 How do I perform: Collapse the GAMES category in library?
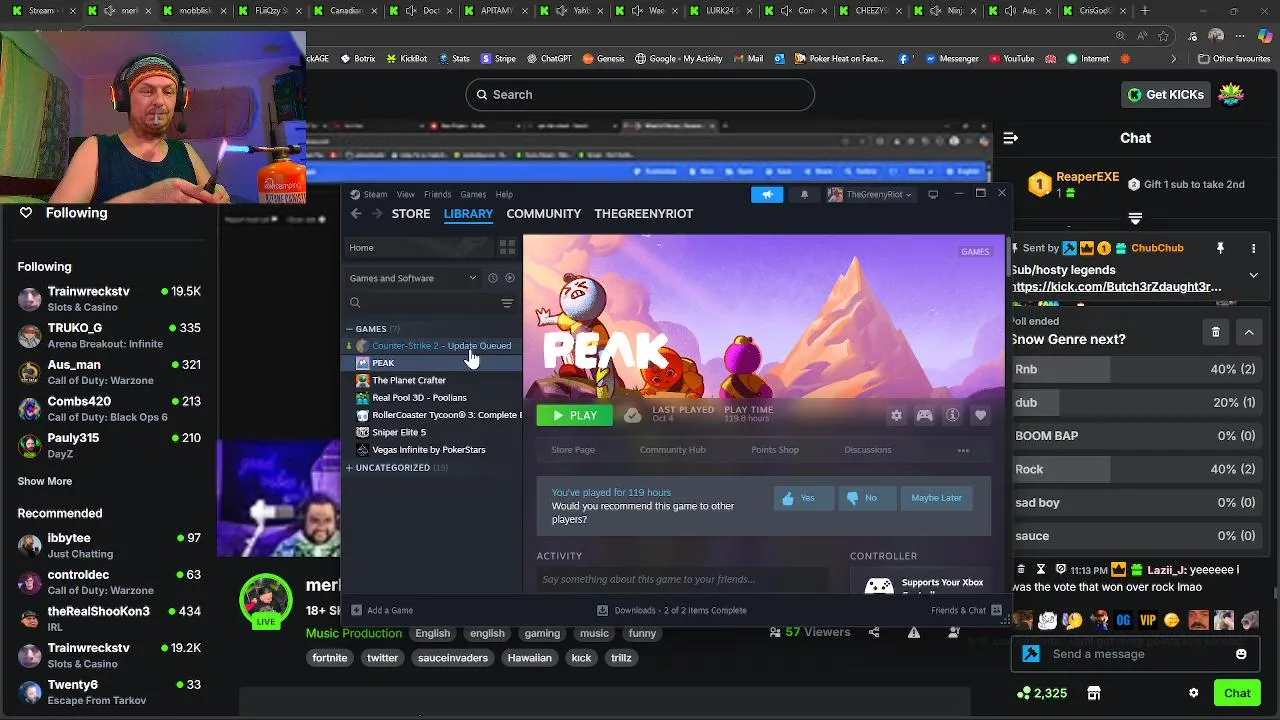349,329
